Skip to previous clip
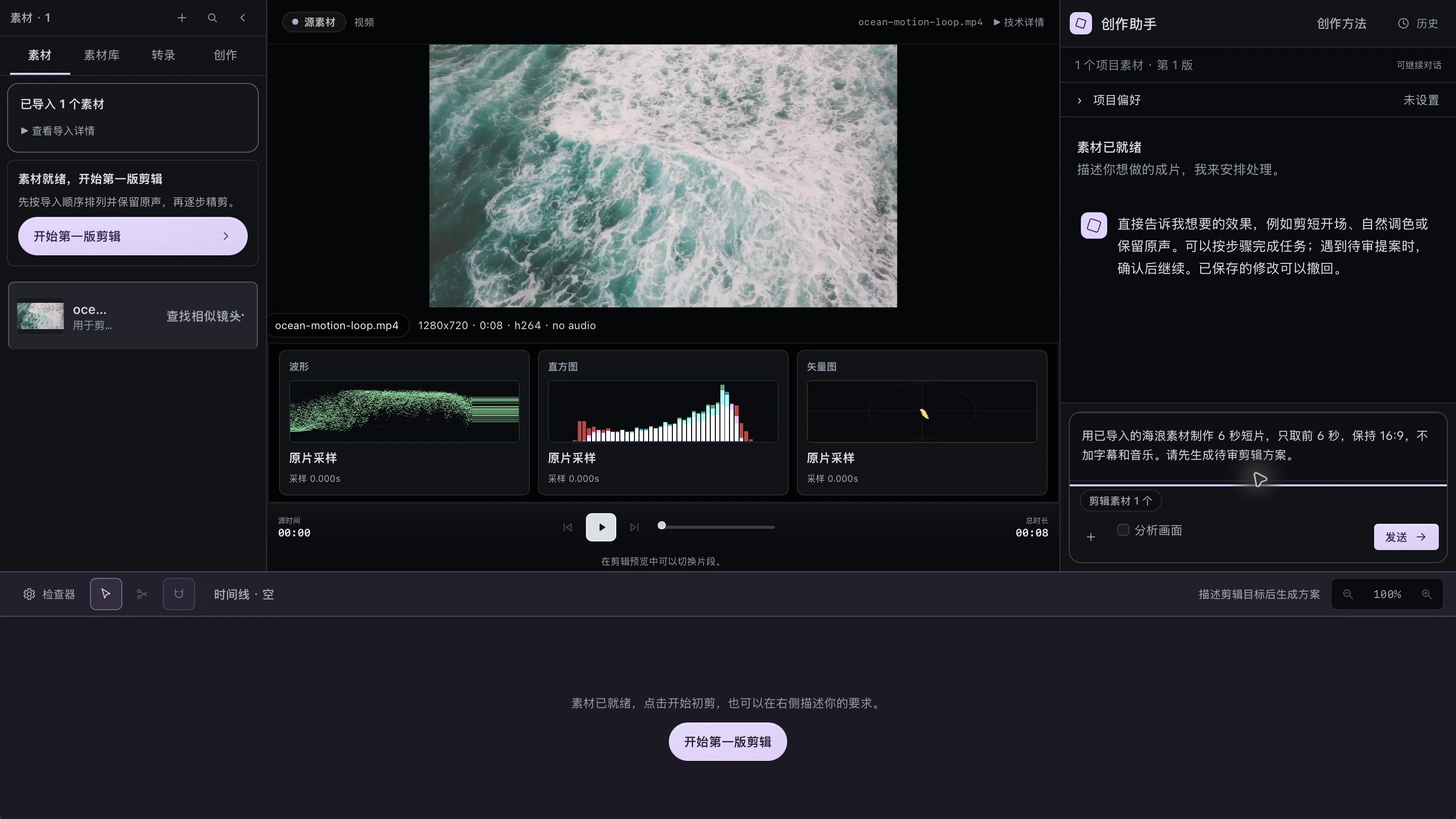 click(x=567, y=527)
